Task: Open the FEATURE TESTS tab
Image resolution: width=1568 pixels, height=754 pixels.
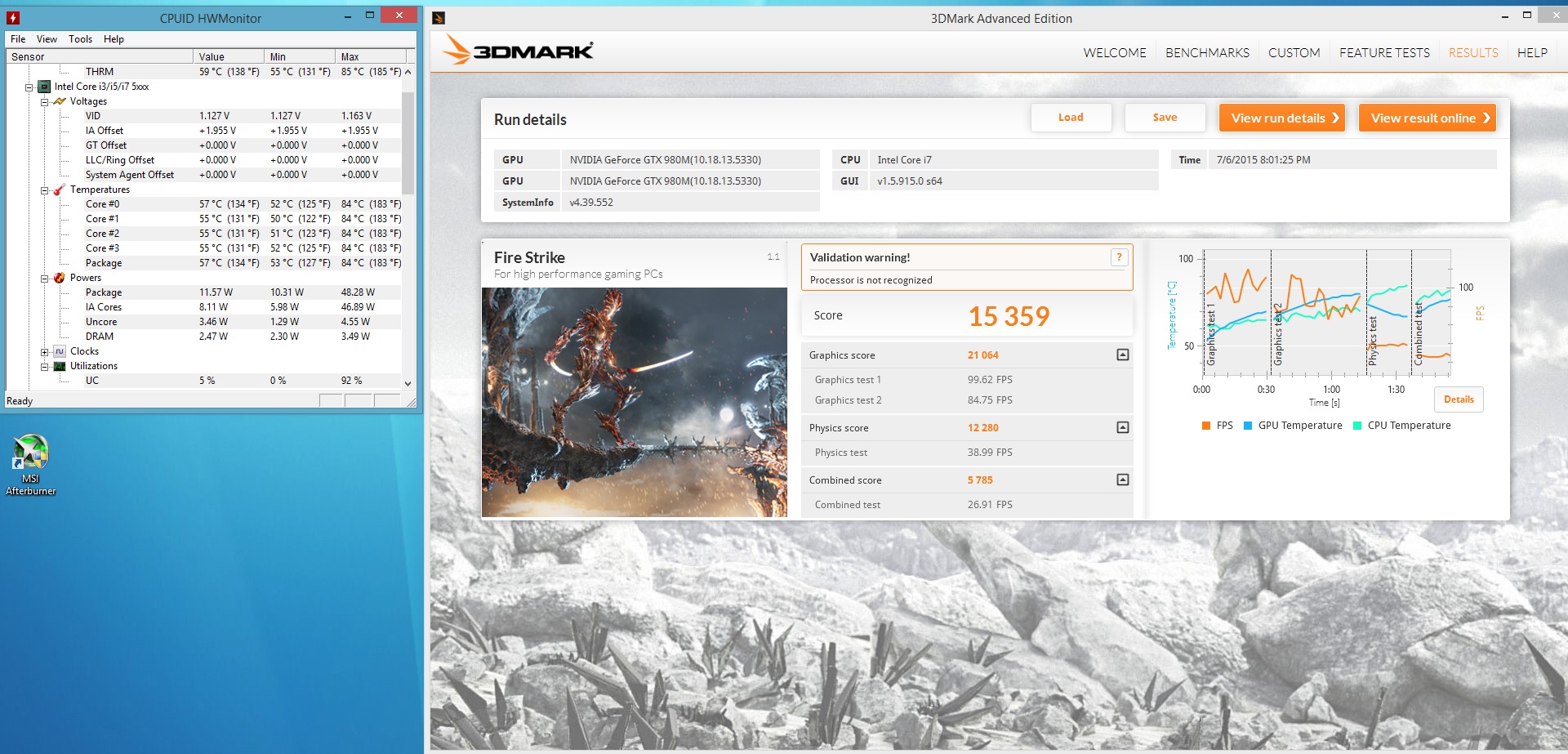Action: 1384,52
